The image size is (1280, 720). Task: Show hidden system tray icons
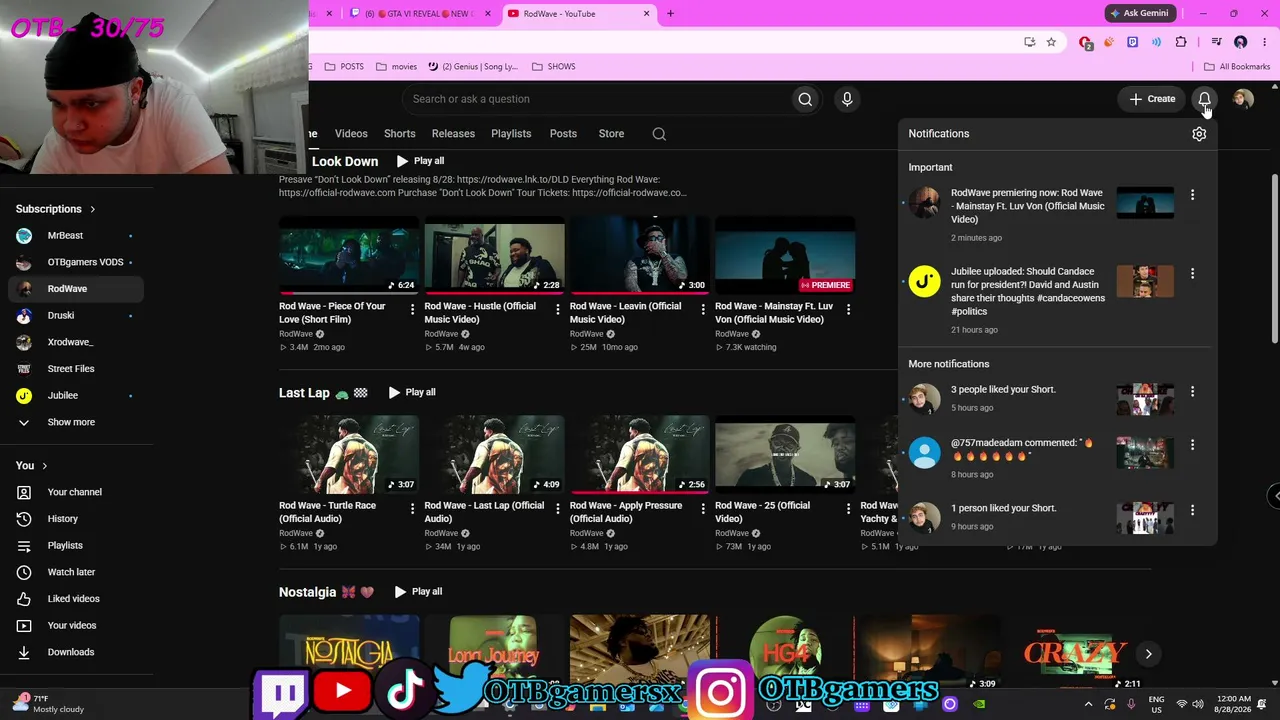[x=1088, y=705]
